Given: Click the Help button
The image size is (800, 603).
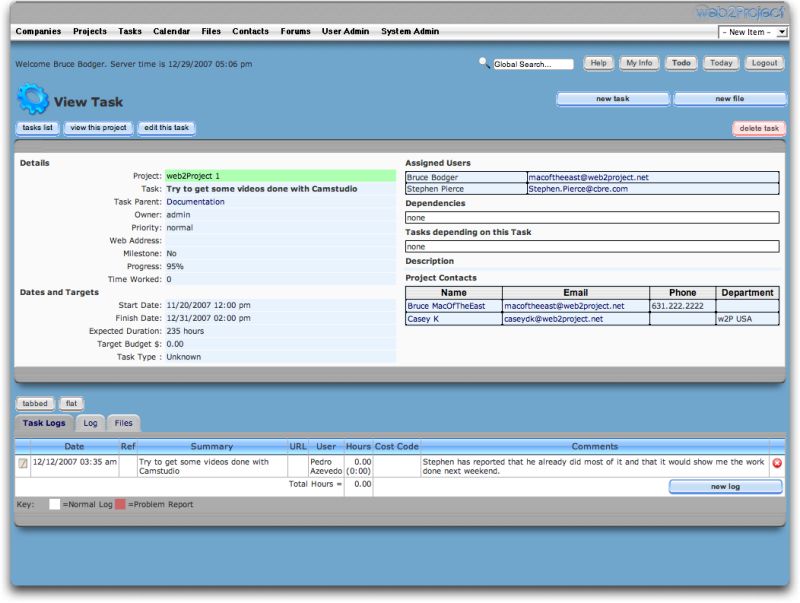Looking at the screenshot, I should [598, 63].
